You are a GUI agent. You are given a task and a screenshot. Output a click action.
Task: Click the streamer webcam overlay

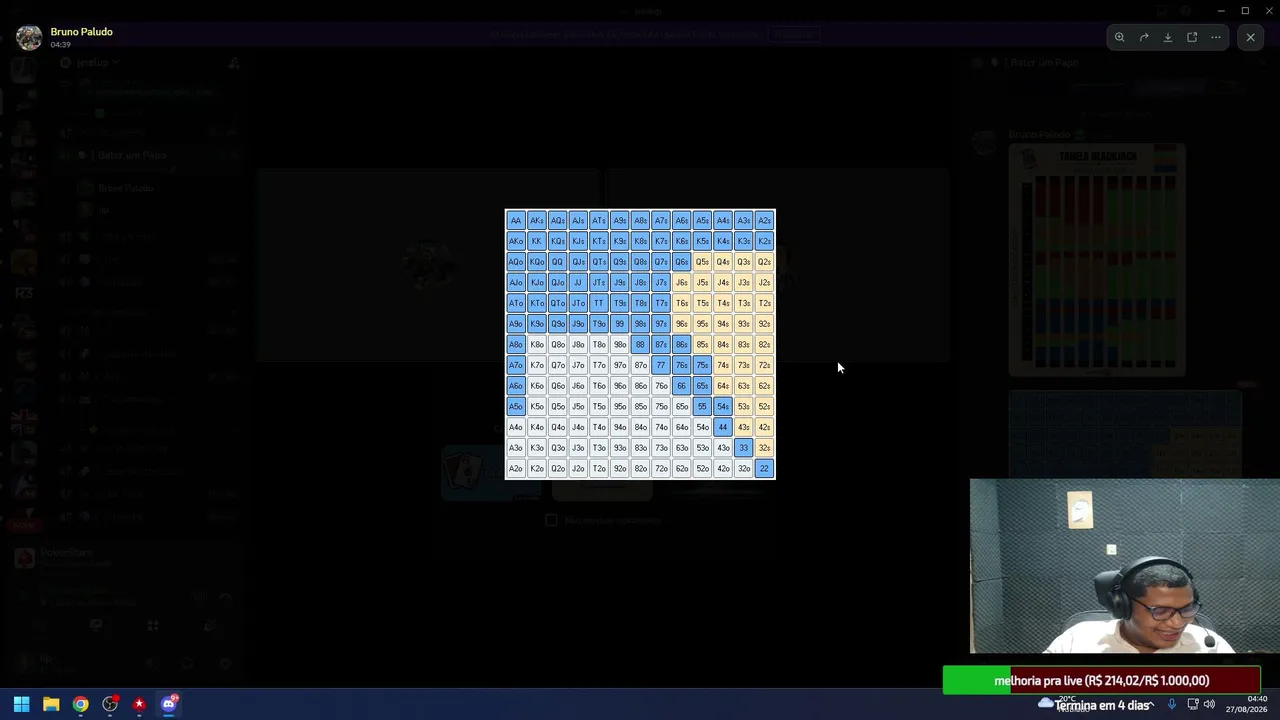click(x=1124, y=566)
